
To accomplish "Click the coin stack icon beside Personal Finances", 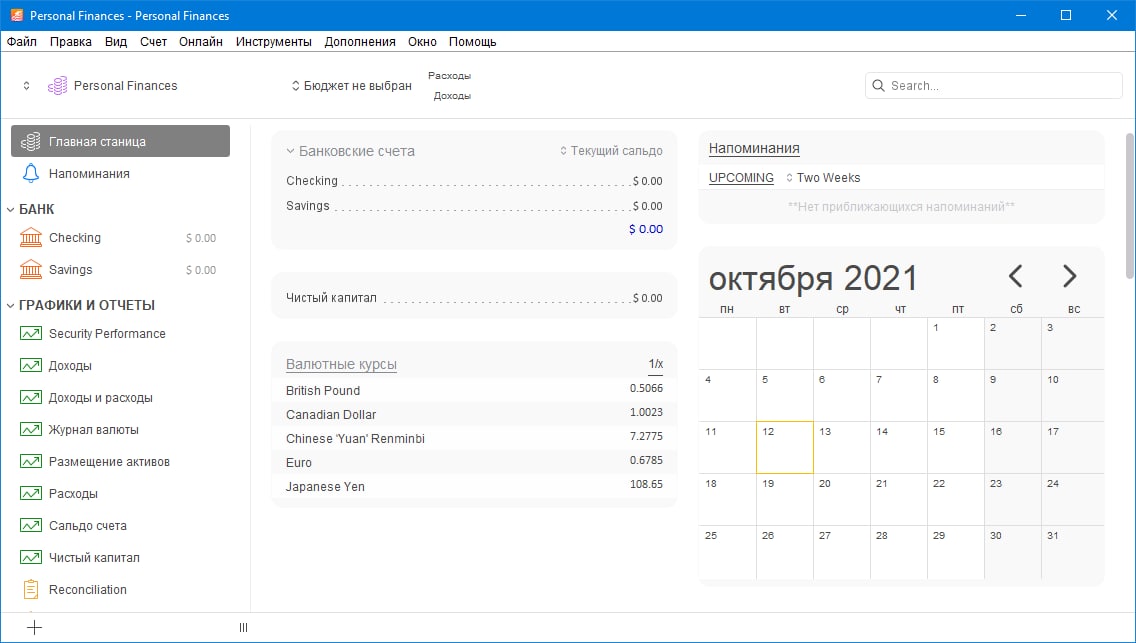I will (x=57, y=85).
